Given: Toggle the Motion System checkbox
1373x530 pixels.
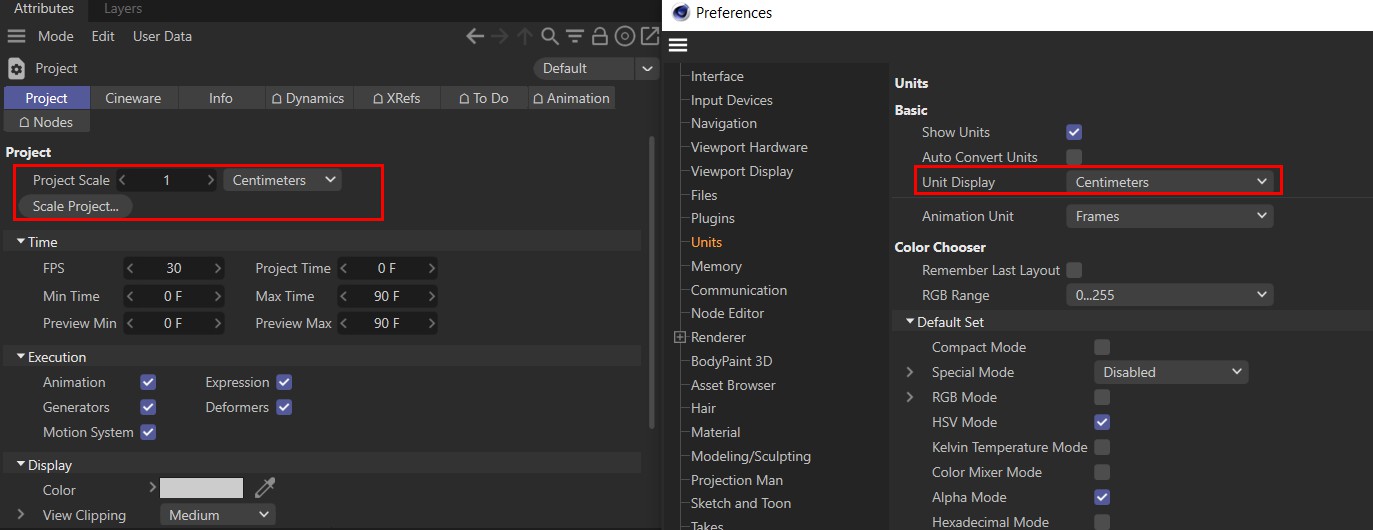Looking at the screenshot, I should [x=148, y=432].
